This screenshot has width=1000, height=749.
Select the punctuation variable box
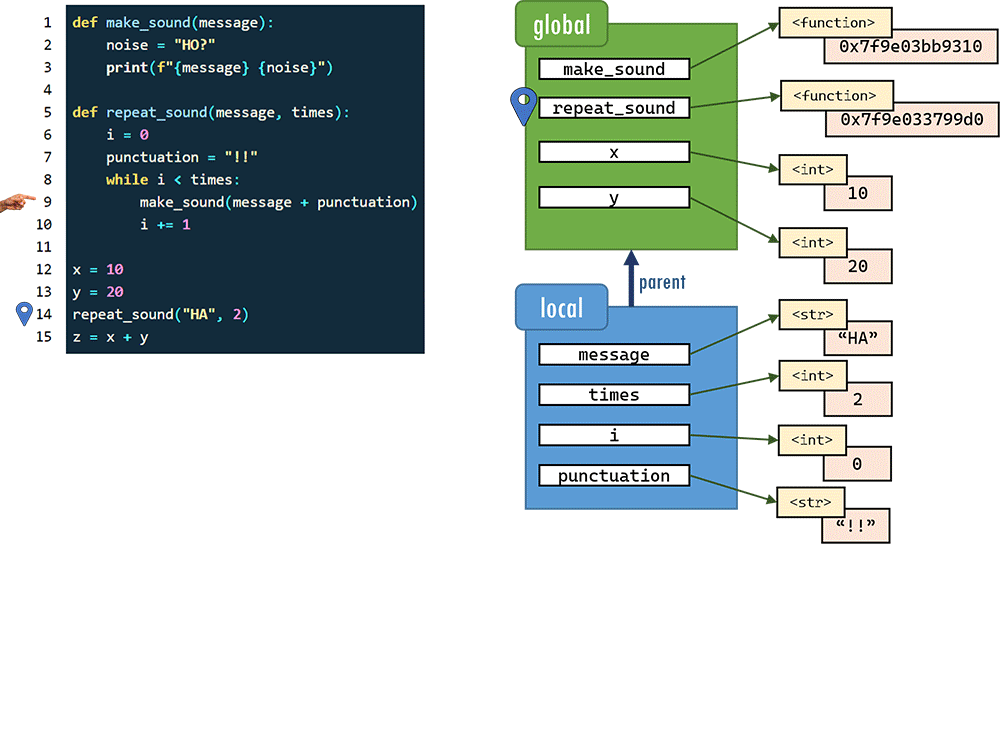click(614, 475)
